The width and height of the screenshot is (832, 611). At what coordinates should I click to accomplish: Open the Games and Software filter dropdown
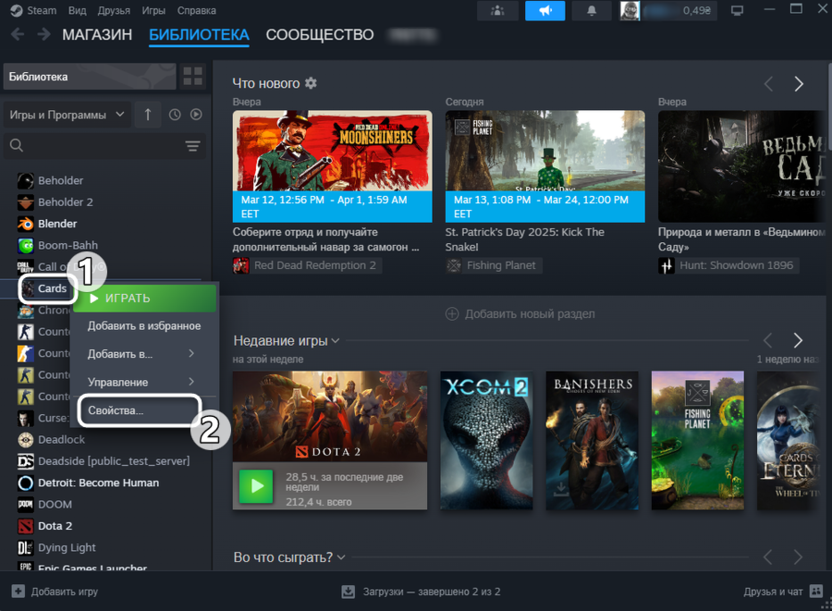[x=67, y=115]
